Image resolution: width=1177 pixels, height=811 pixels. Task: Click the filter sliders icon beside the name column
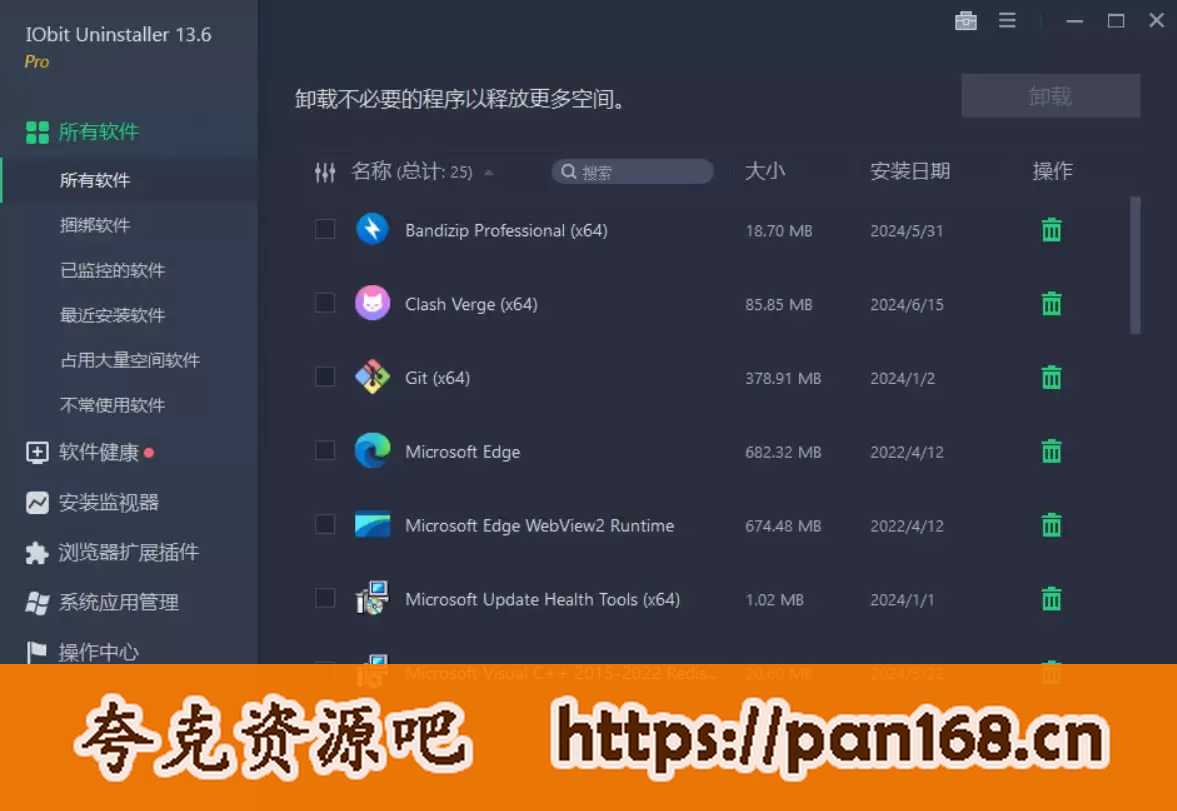324,173
